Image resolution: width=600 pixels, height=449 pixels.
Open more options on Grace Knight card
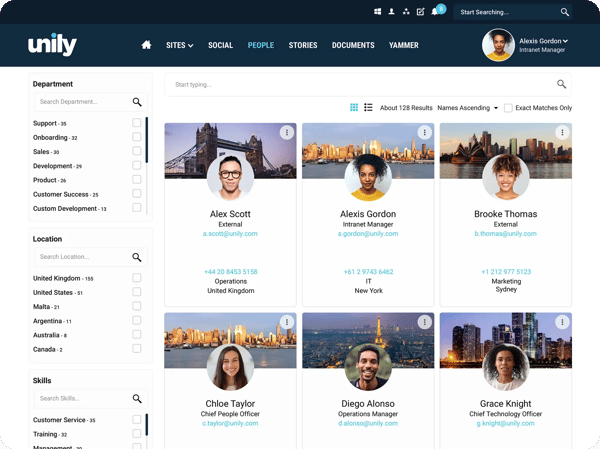(562, 322)
